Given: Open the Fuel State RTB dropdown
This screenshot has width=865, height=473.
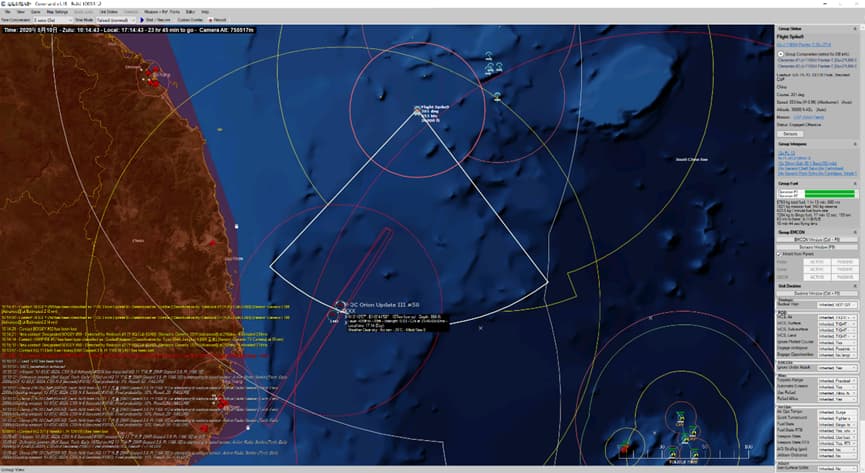Looking at the screenshot, I should click(837, 431).
